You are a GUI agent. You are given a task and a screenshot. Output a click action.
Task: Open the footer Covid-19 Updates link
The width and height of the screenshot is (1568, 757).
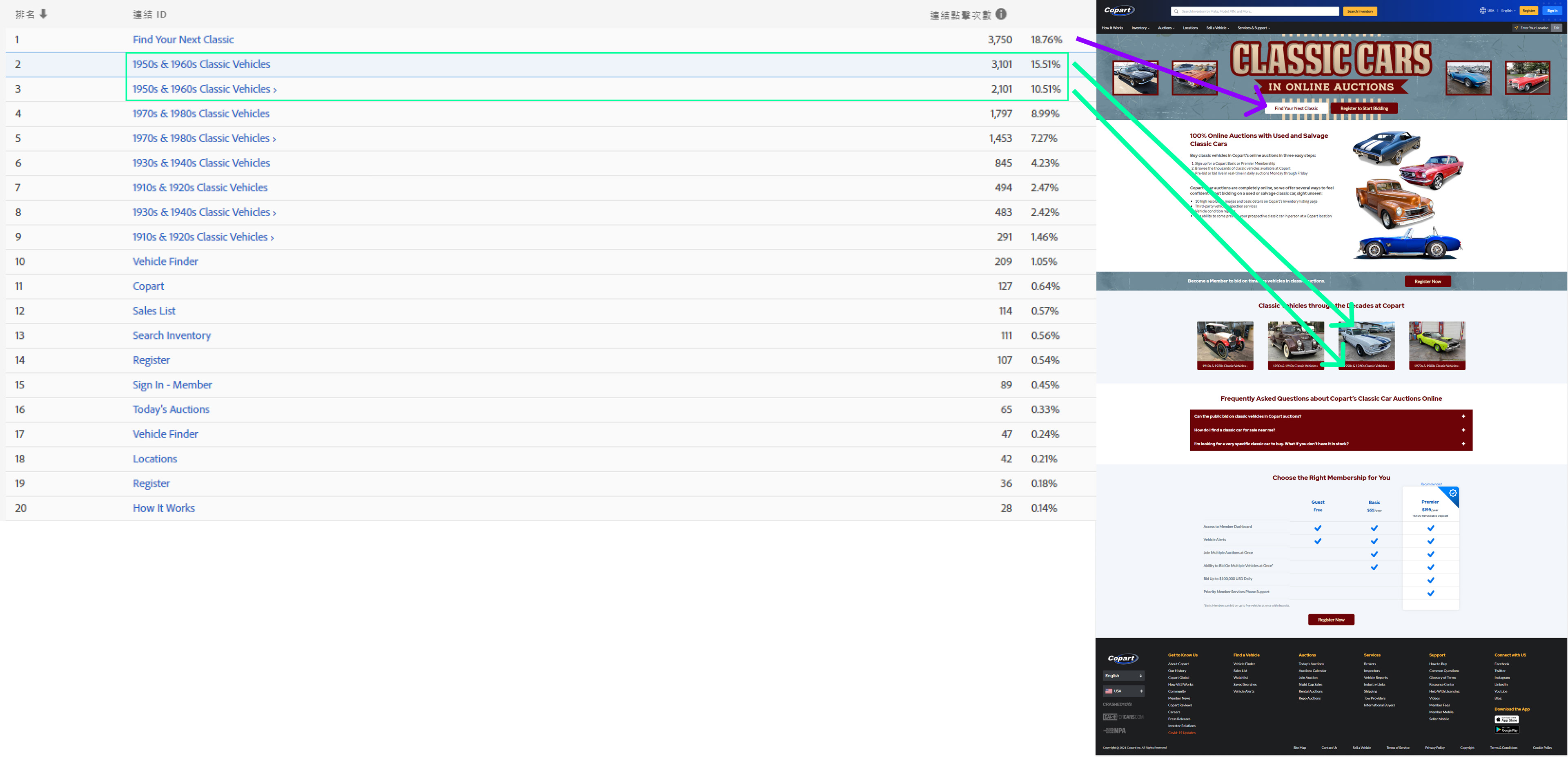1181,732
